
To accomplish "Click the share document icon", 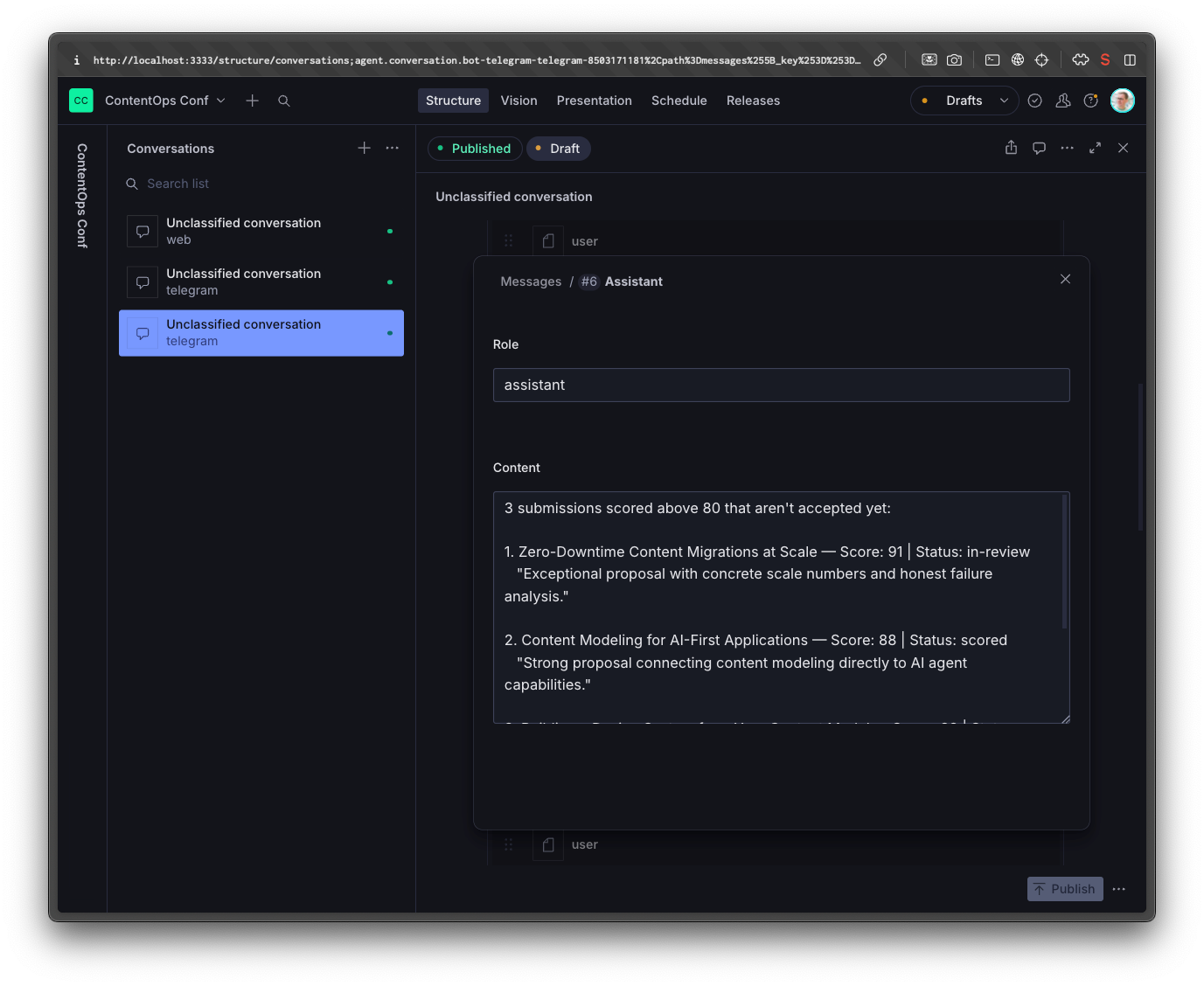I will pyautogui.click(x=1011, y=148).
